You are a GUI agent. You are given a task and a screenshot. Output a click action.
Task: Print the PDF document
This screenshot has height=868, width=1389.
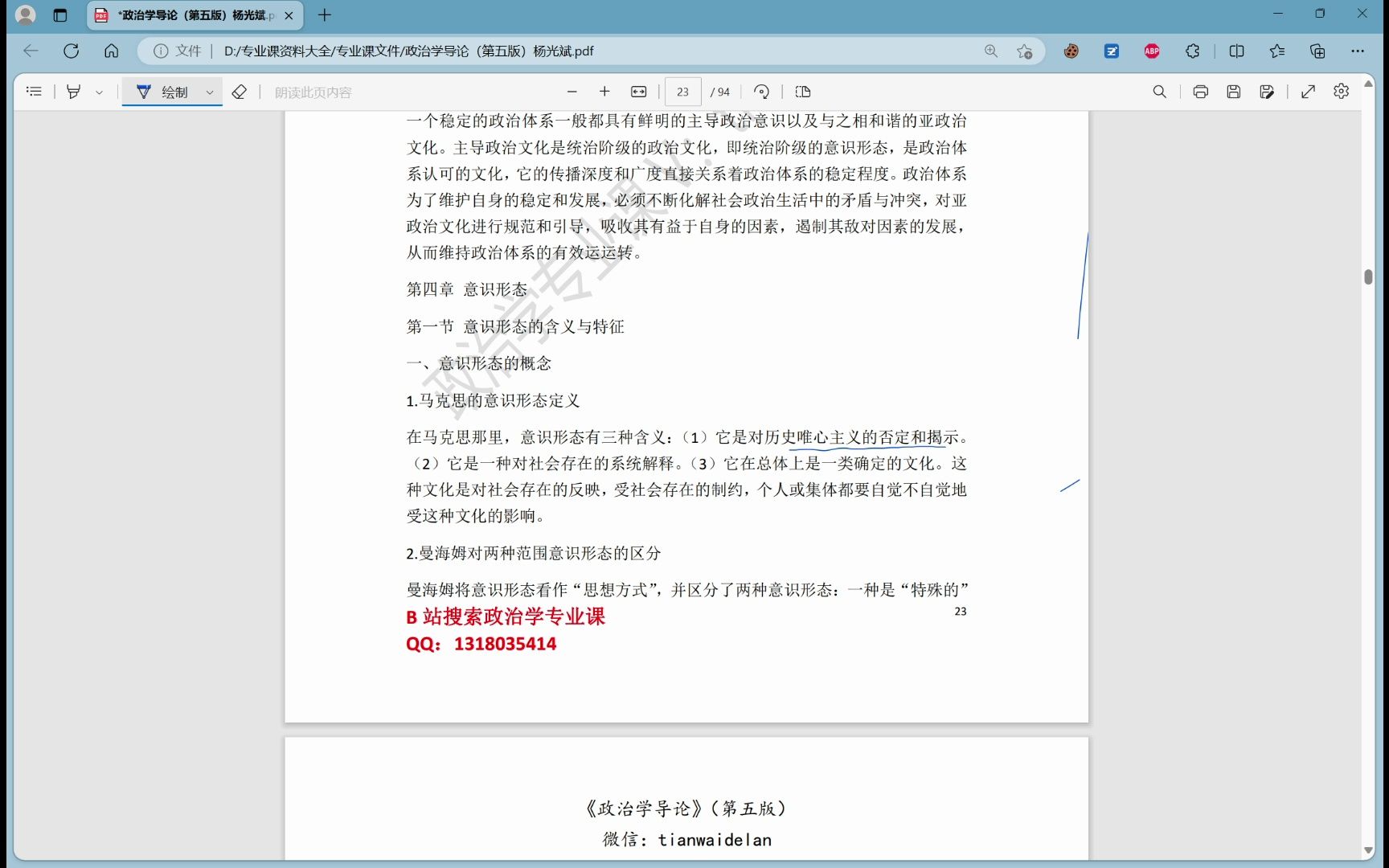[x=1200, y=92]
